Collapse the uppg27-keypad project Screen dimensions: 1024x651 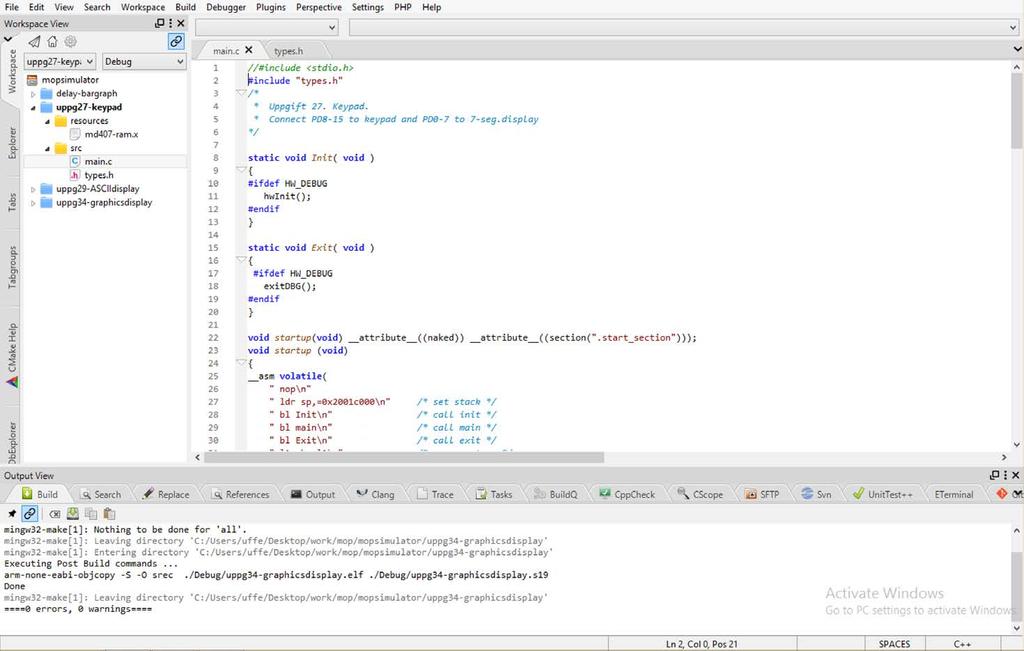tap(33, 108)
